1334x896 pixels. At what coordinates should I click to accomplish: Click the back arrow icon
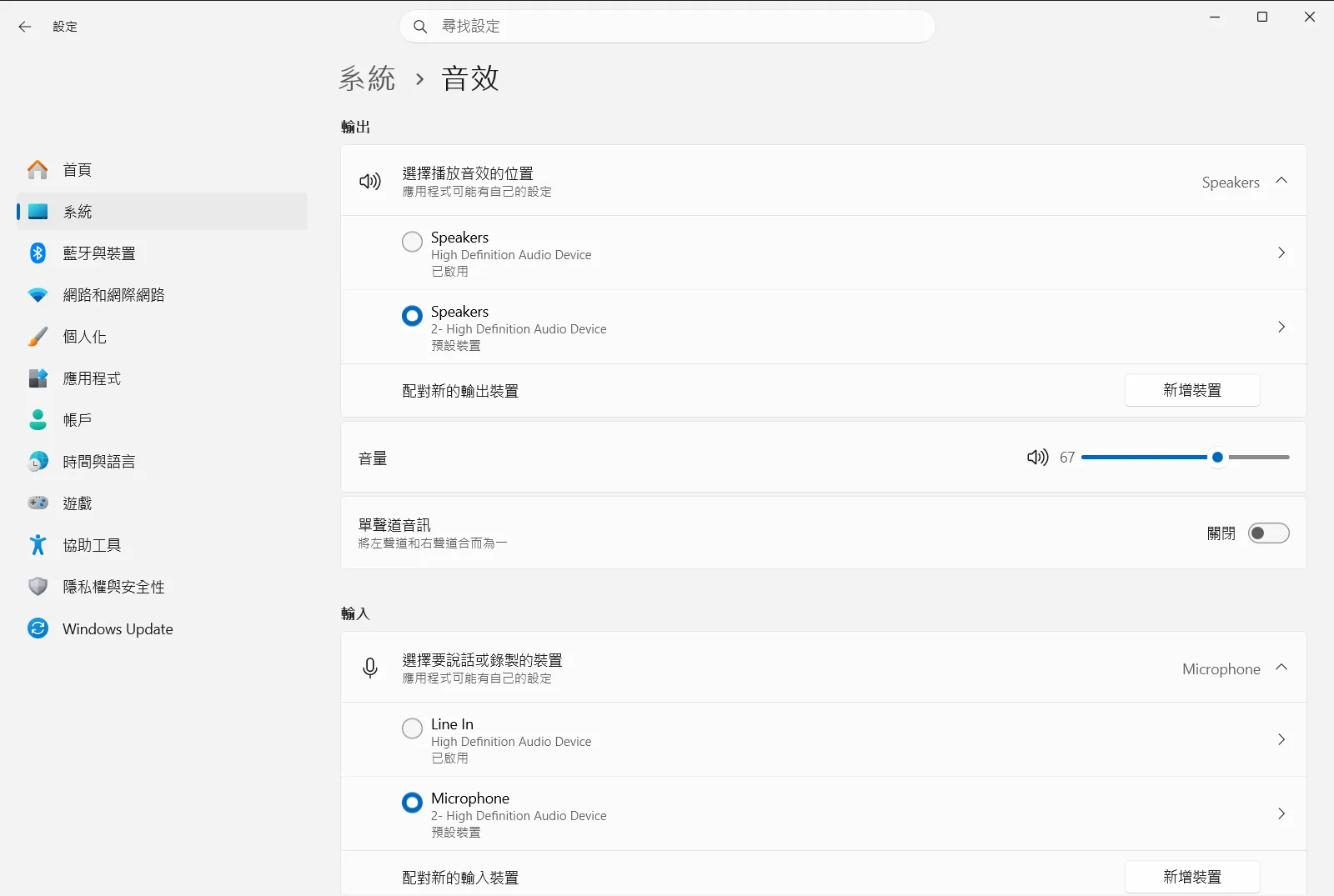(x=25, y=27)
